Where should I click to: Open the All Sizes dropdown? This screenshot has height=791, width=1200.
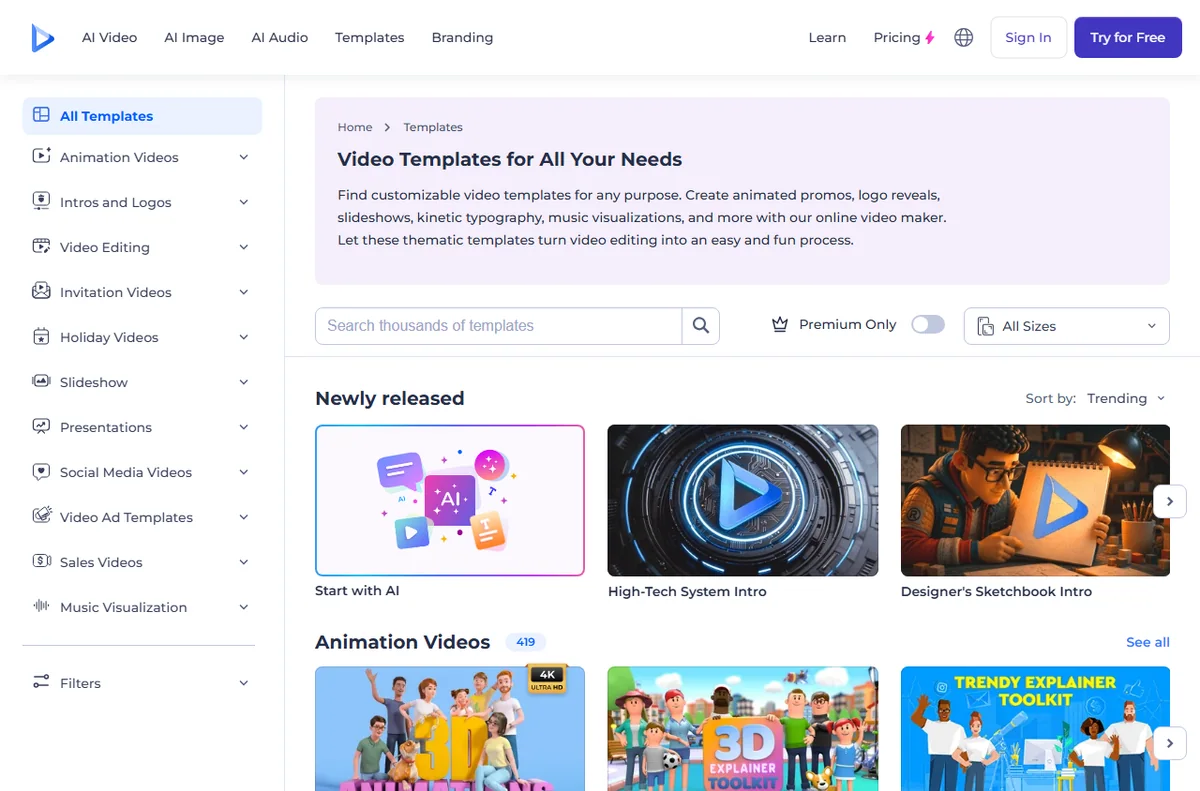pos(1066,326)
